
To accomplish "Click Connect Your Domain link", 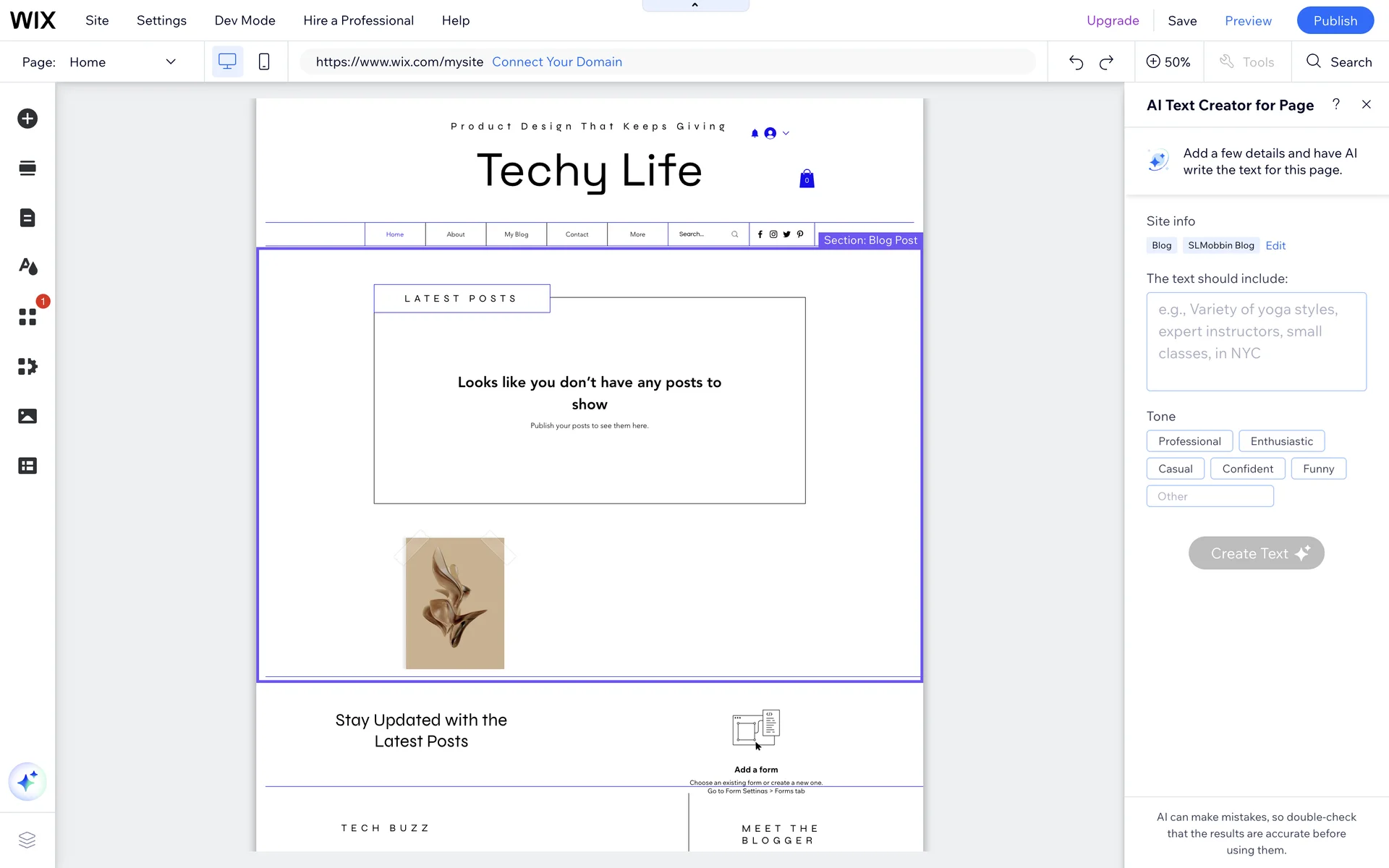I will (556, 62).
